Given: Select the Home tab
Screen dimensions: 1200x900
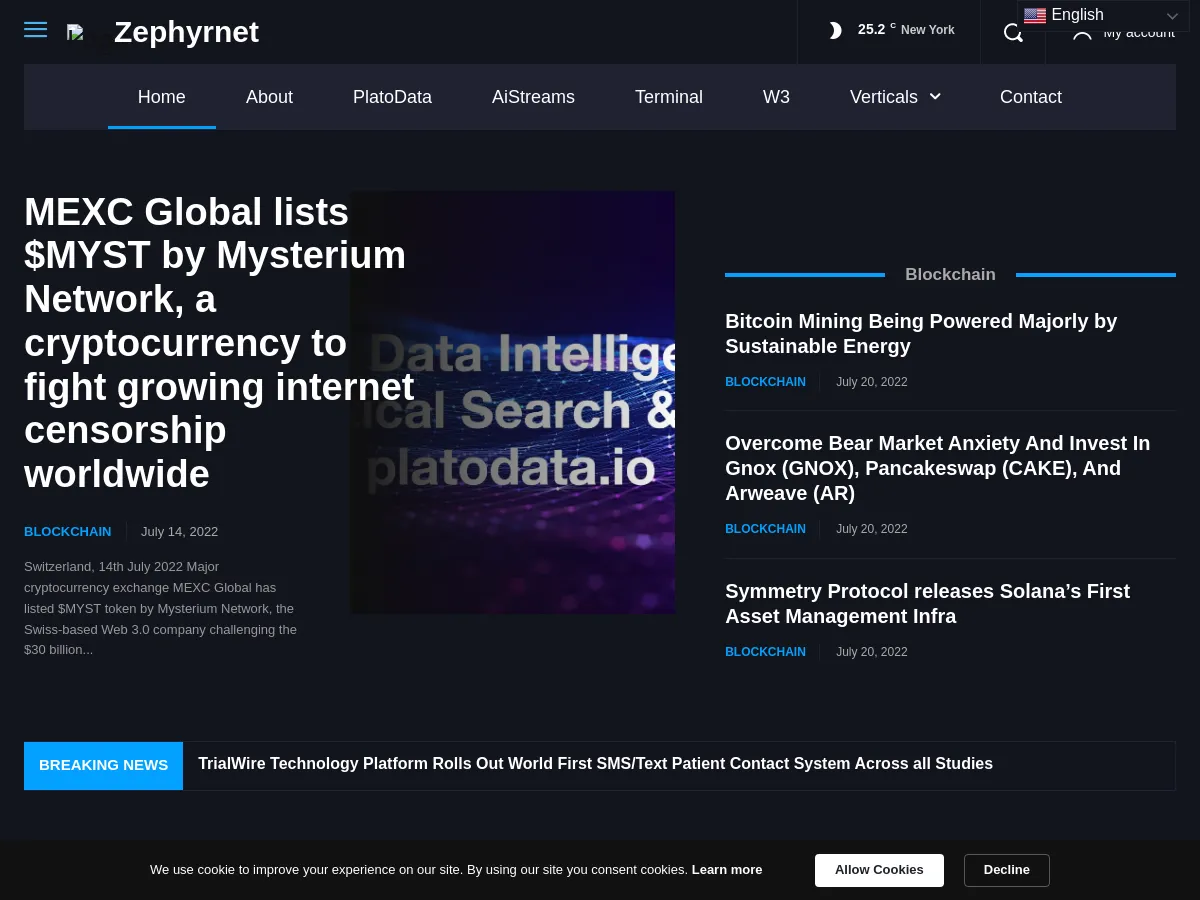Looking at the screenshot, I should coord(161,97).
